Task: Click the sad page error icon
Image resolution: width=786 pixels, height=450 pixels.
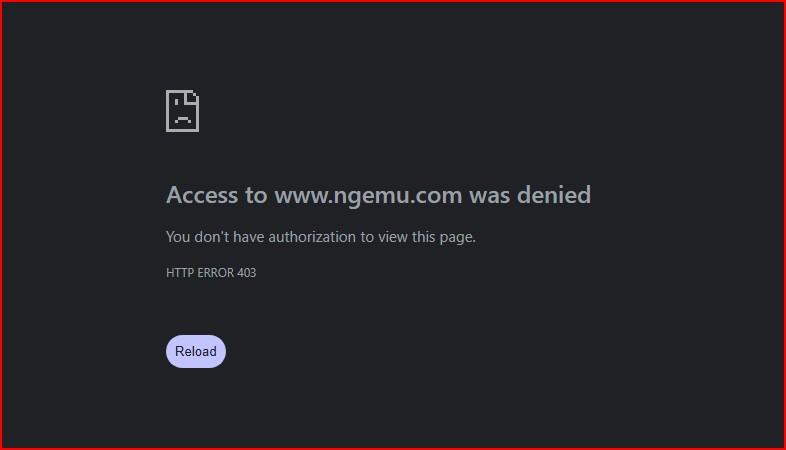Action: 182,111
